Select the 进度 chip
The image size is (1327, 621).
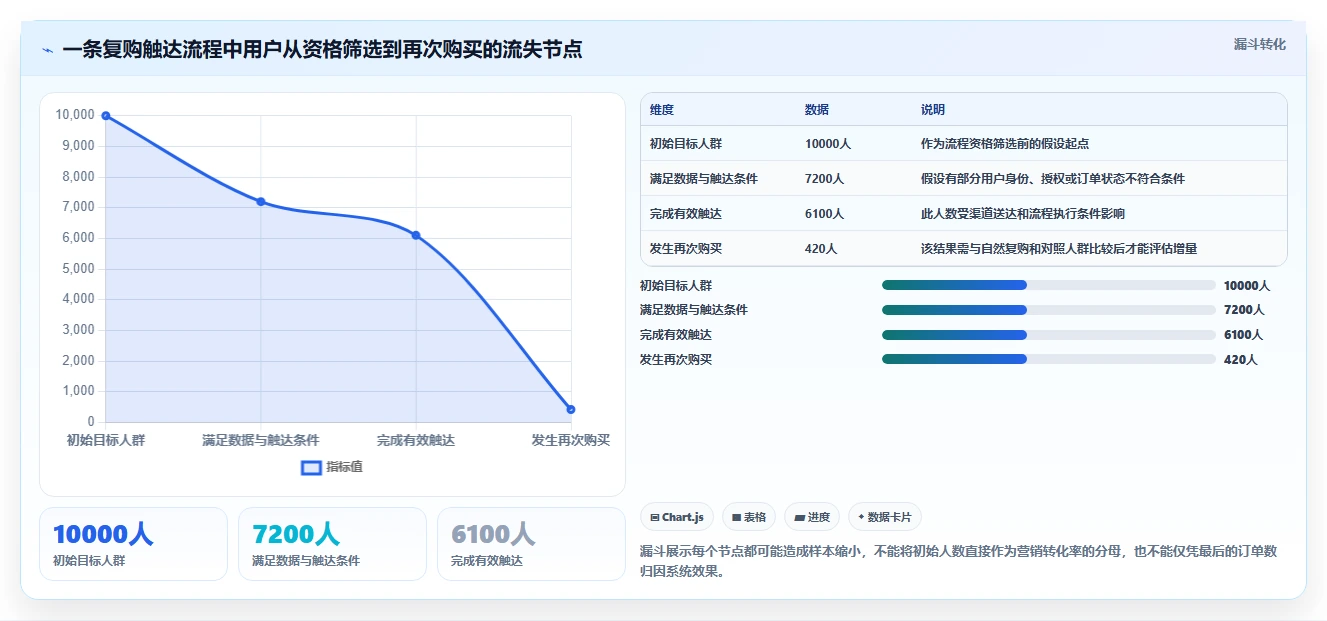812,517
